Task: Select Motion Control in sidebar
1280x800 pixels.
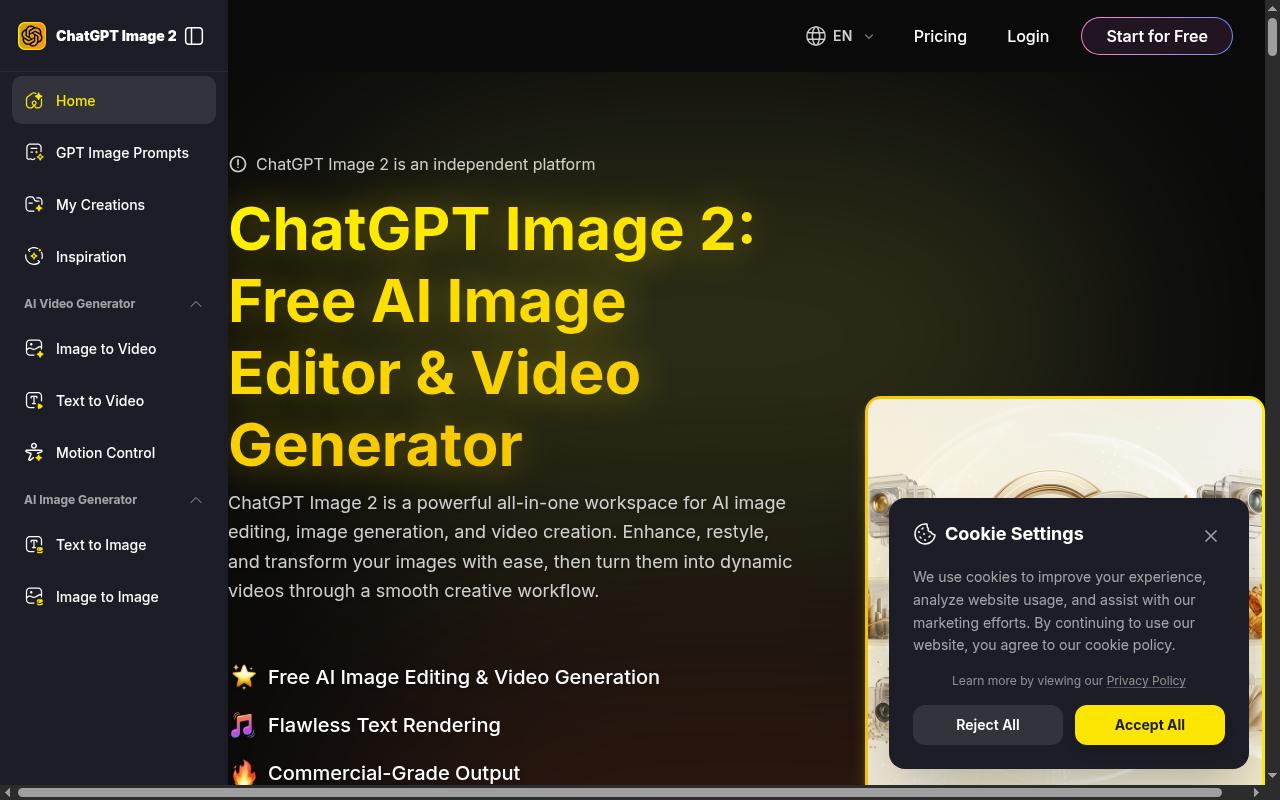Action: pos(114,453)
